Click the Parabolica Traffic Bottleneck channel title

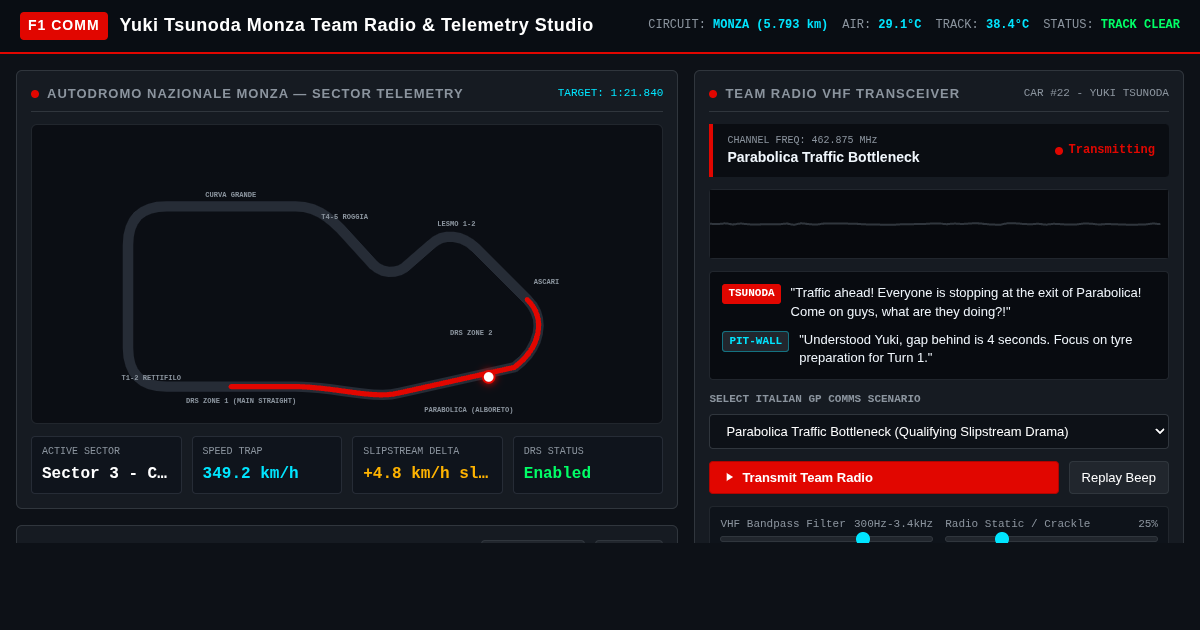point(823,157)
